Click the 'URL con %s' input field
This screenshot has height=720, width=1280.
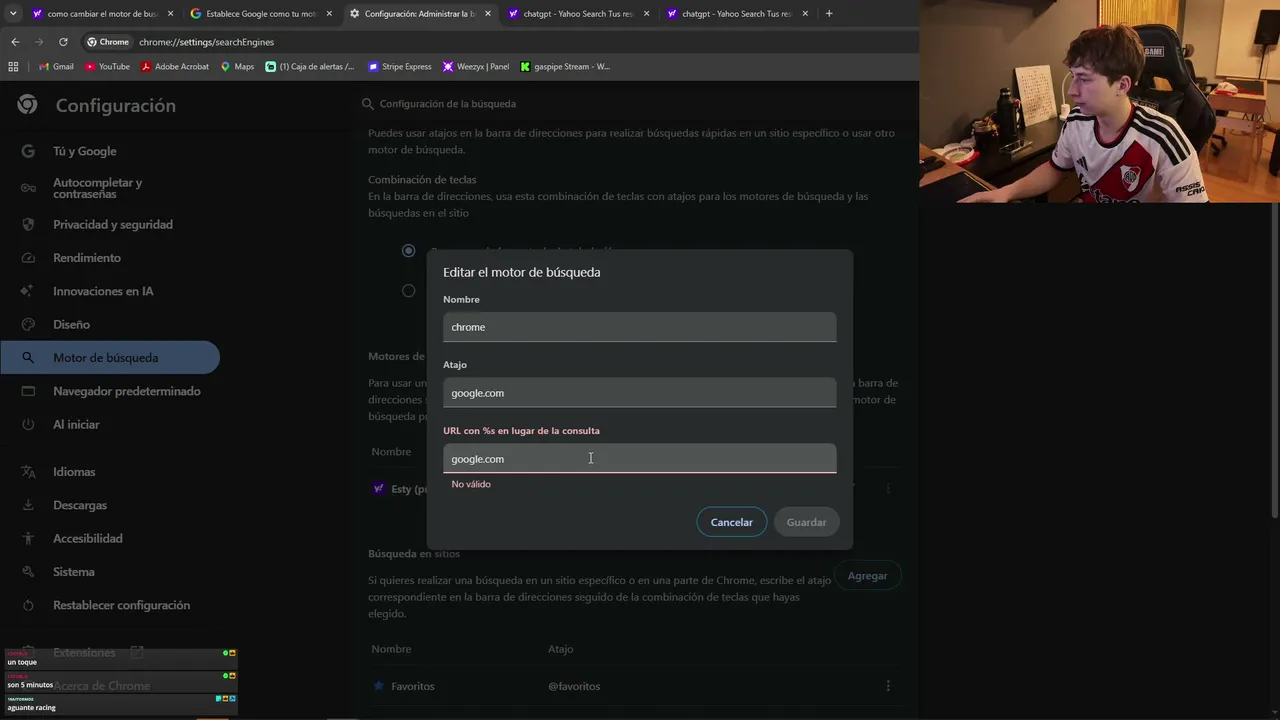[x=640, y=459]
